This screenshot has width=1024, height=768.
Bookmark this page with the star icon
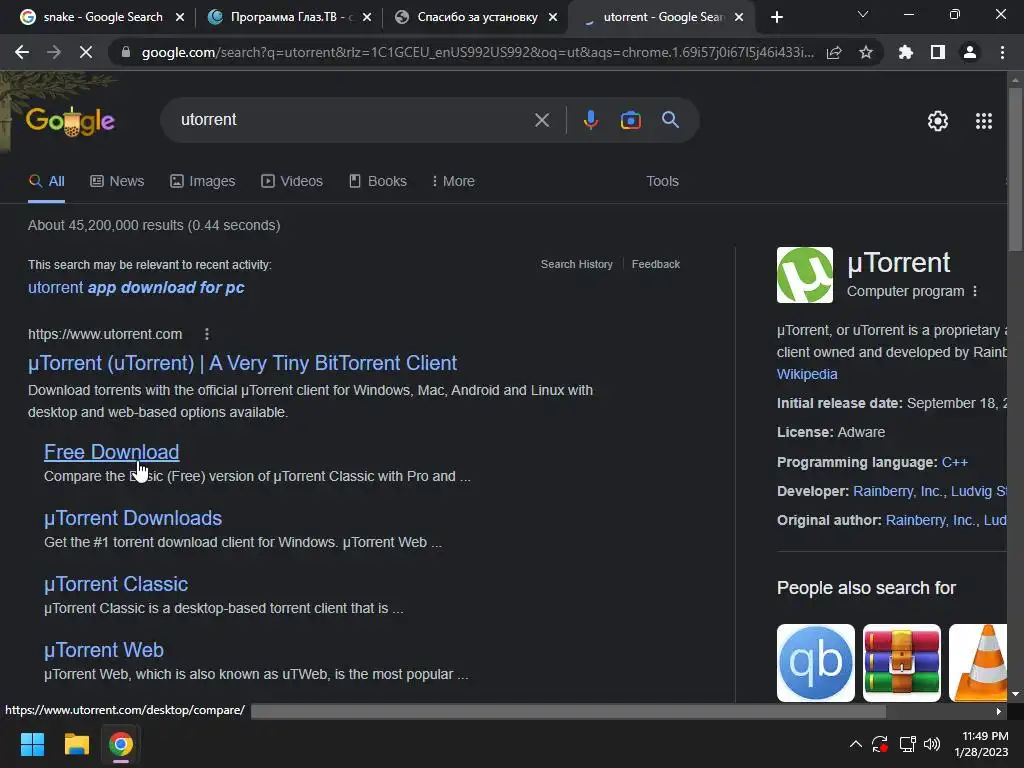click(866, 52)
